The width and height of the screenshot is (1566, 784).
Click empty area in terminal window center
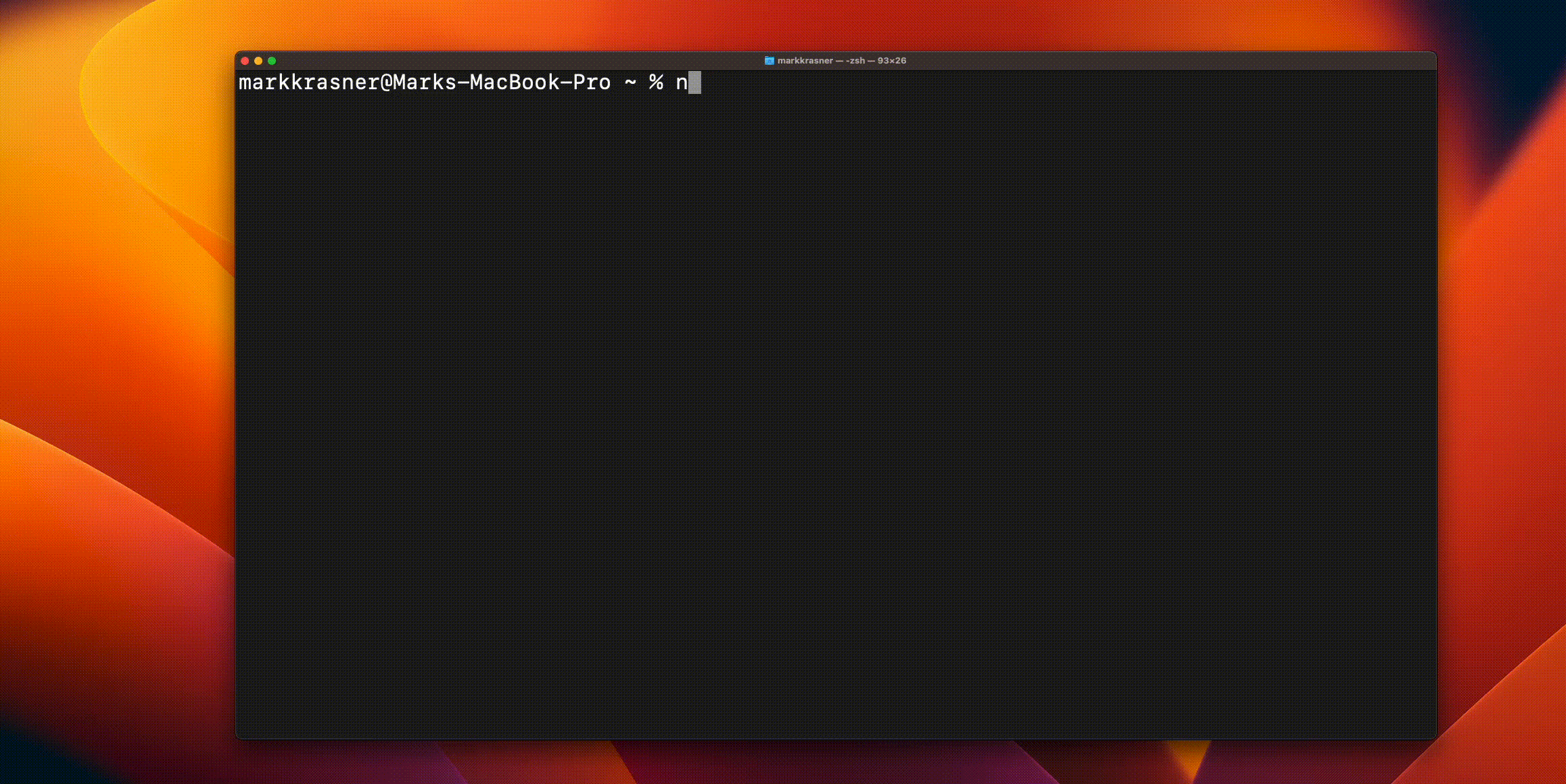(x=836, y=406)
